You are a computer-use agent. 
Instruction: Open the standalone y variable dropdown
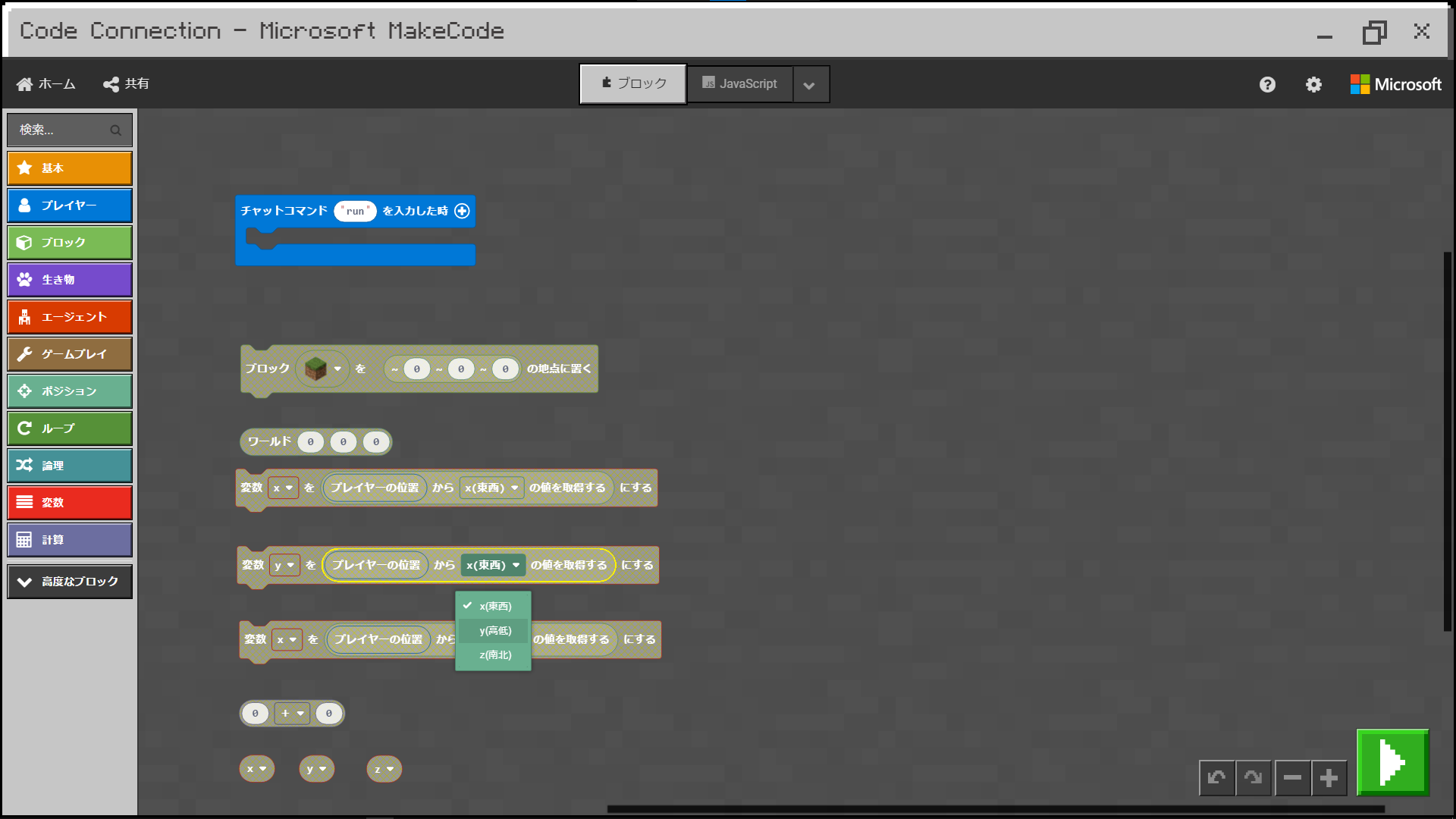tap(317, 769)
